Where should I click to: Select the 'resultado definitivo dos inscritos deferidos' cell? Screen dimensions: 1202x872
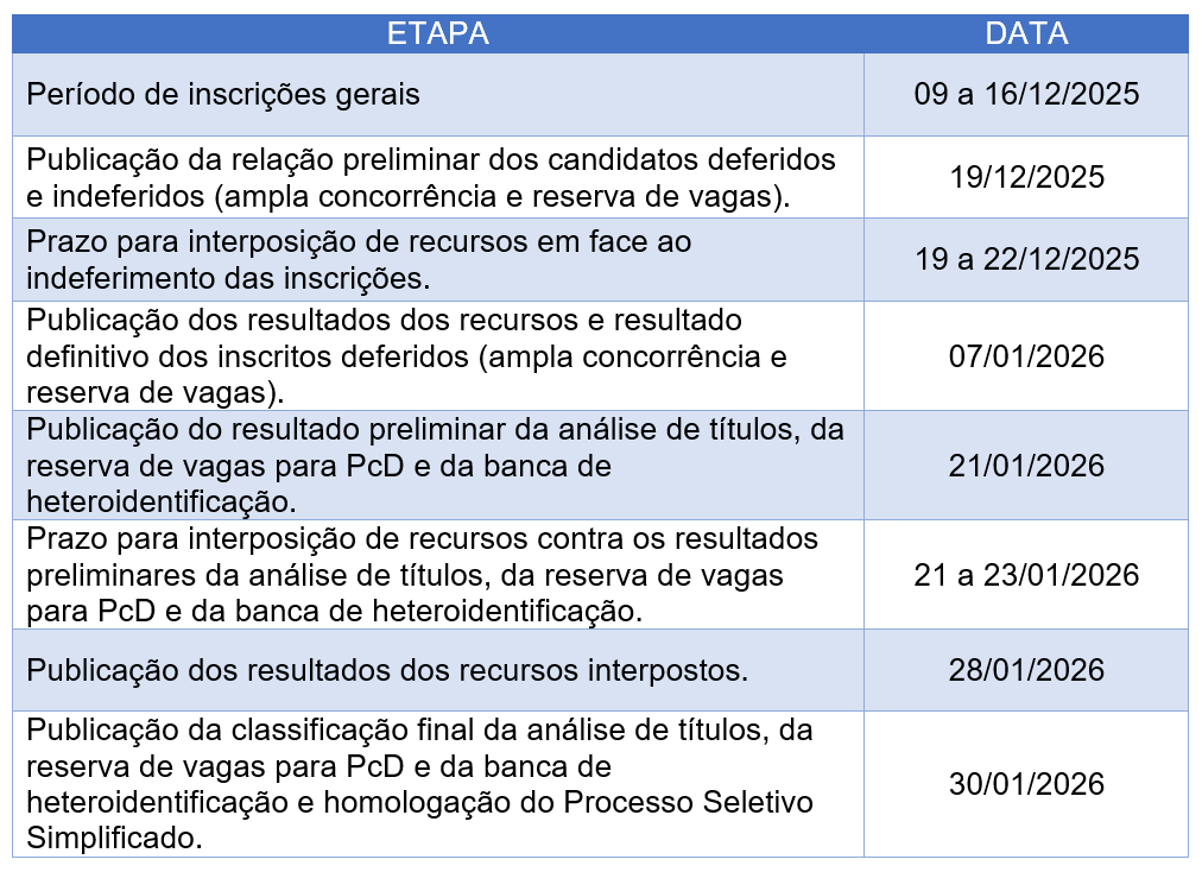point(406,356)
